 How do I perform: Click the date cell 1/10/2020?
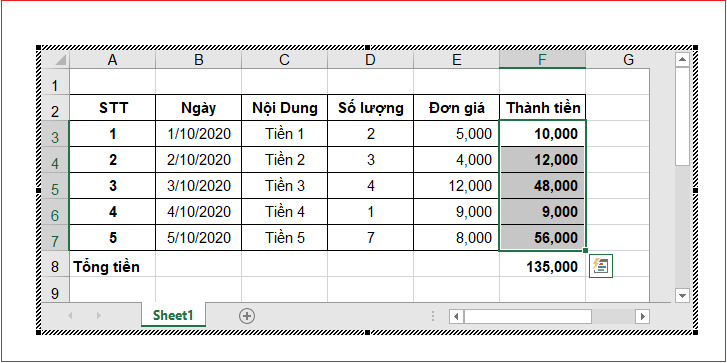click(x=198, y=134)
